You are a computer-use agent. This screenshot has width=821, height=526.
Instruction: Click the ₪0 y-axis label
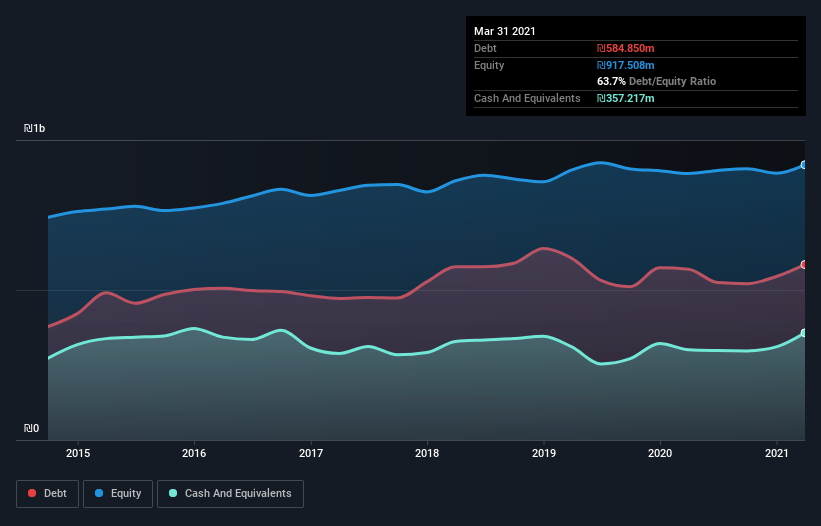31,428
